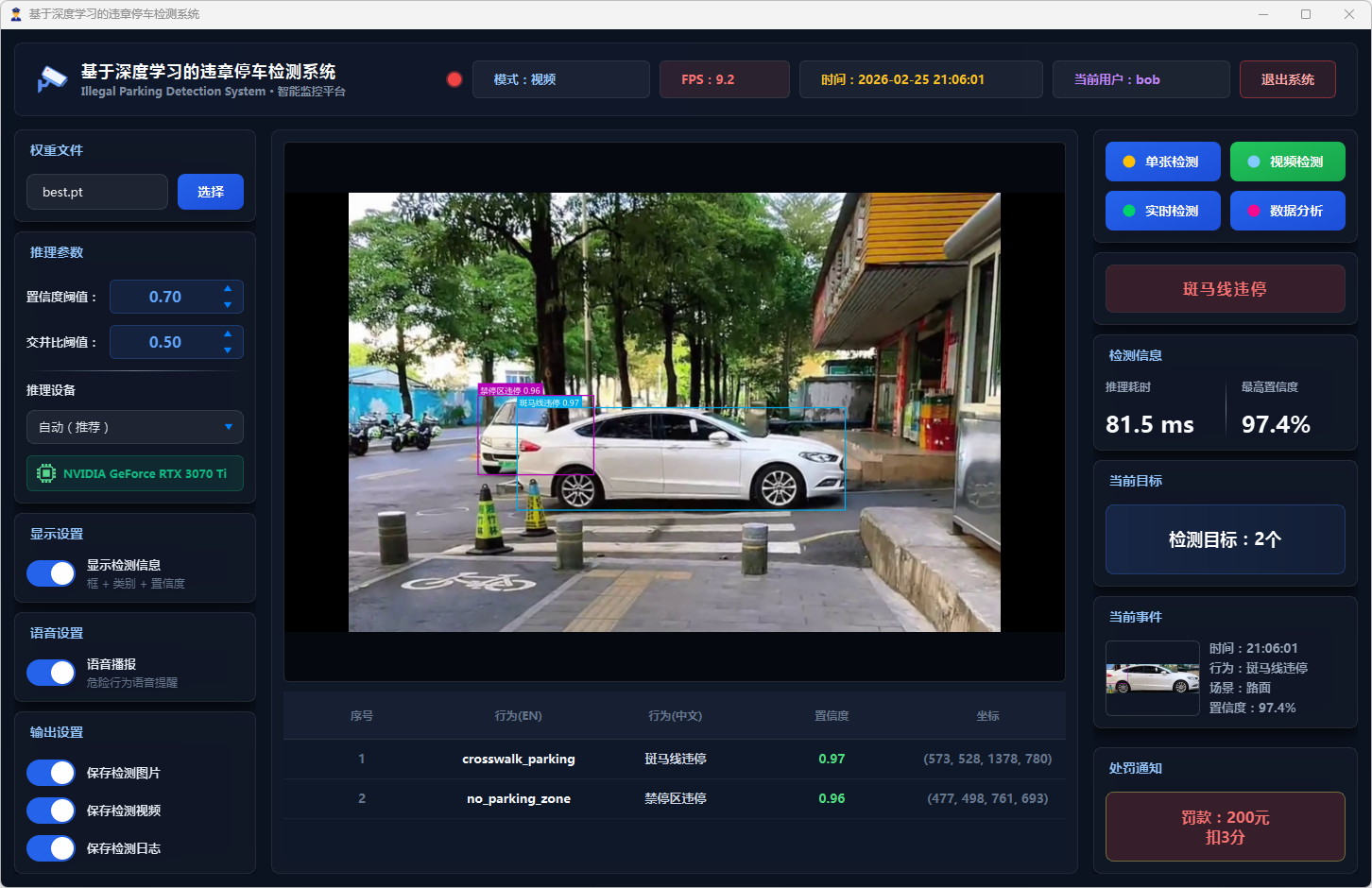Click the green dot on 实时检测

[1128, 211]
